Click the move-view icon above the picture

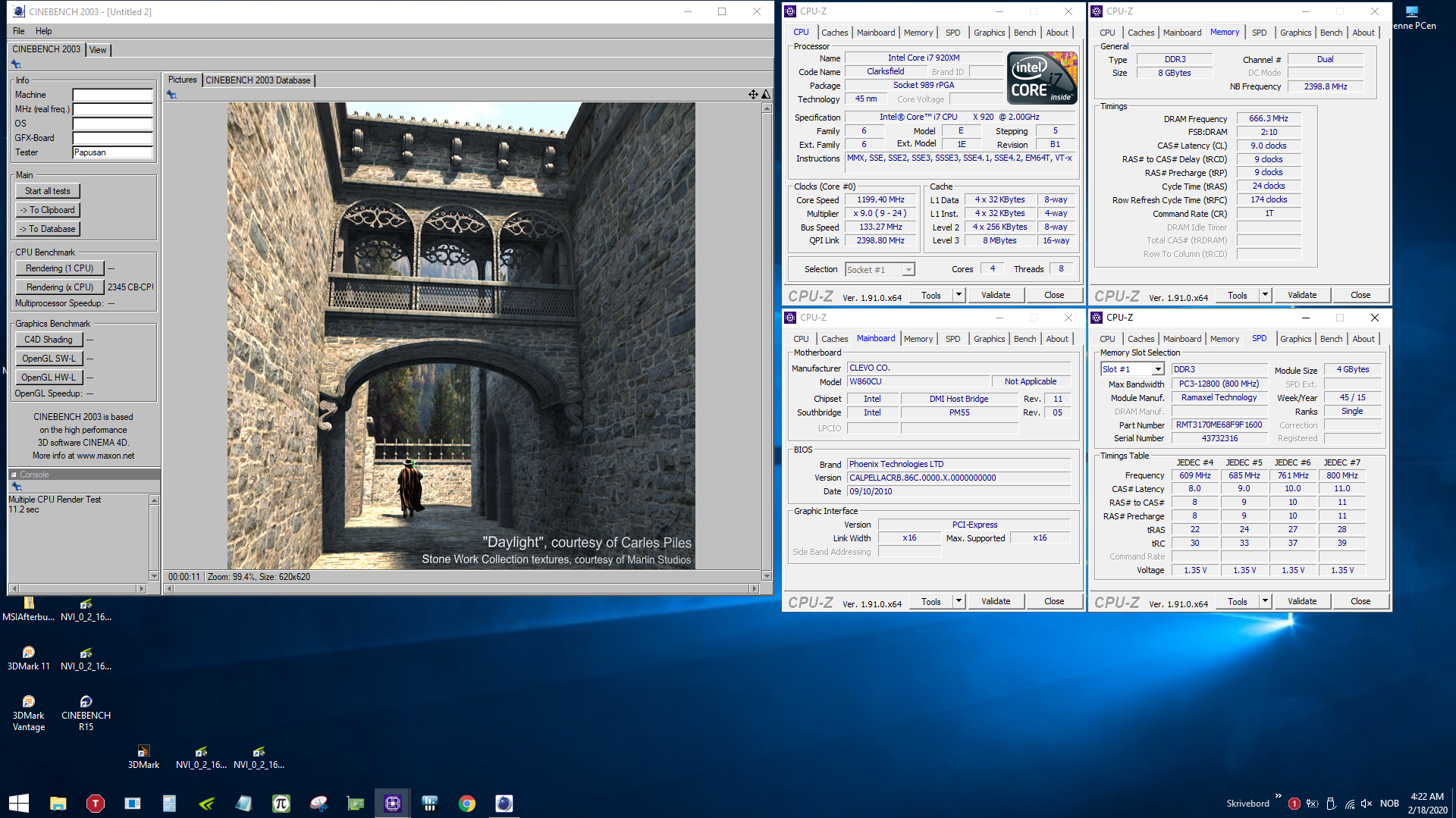point(753,95)
